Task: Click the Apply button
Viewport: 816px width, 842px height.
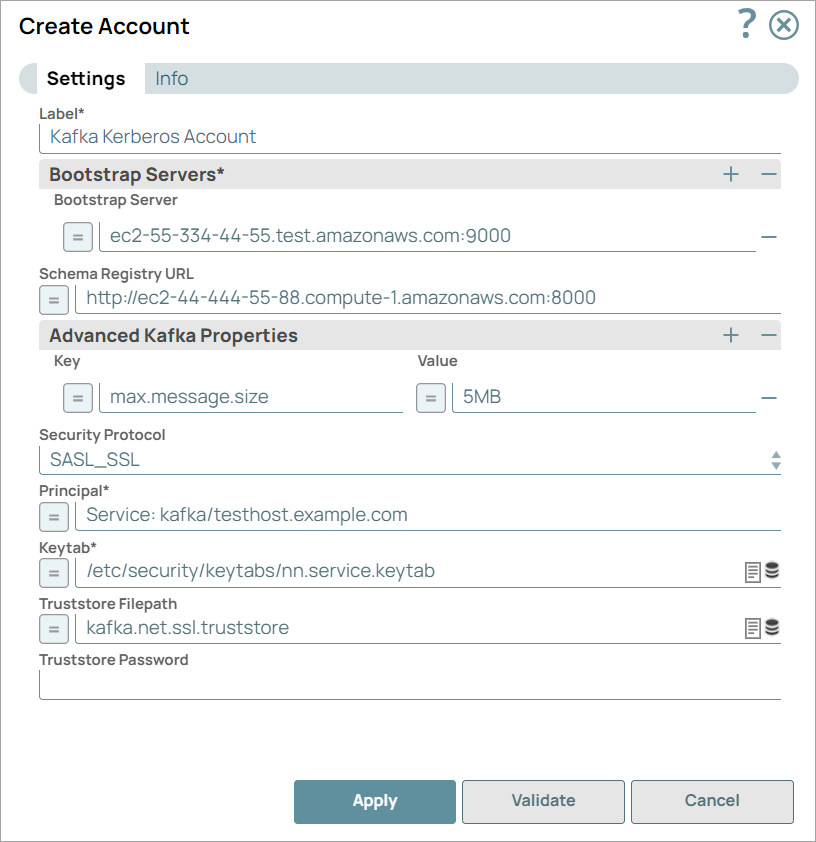Action: click(374, 801)
